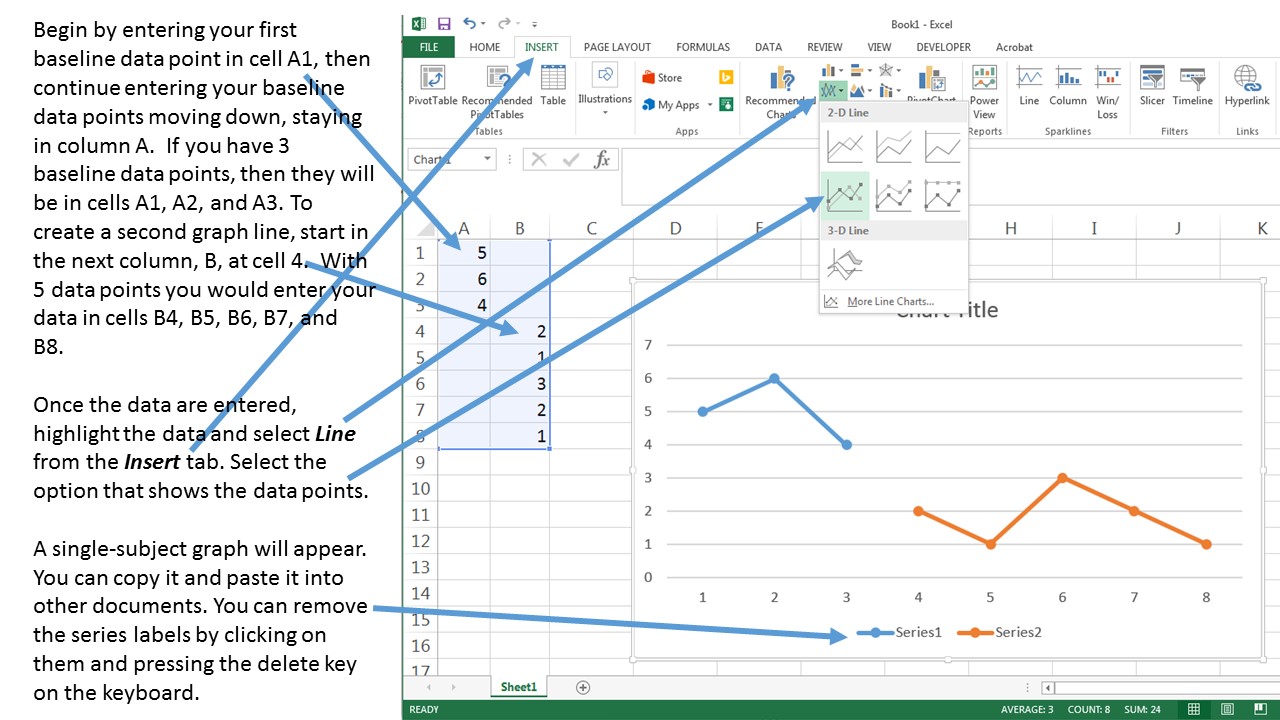Viewport: 1280px width, 720px height.
Task: Open the REVIEW tab
Action: (x=825, y=47)
